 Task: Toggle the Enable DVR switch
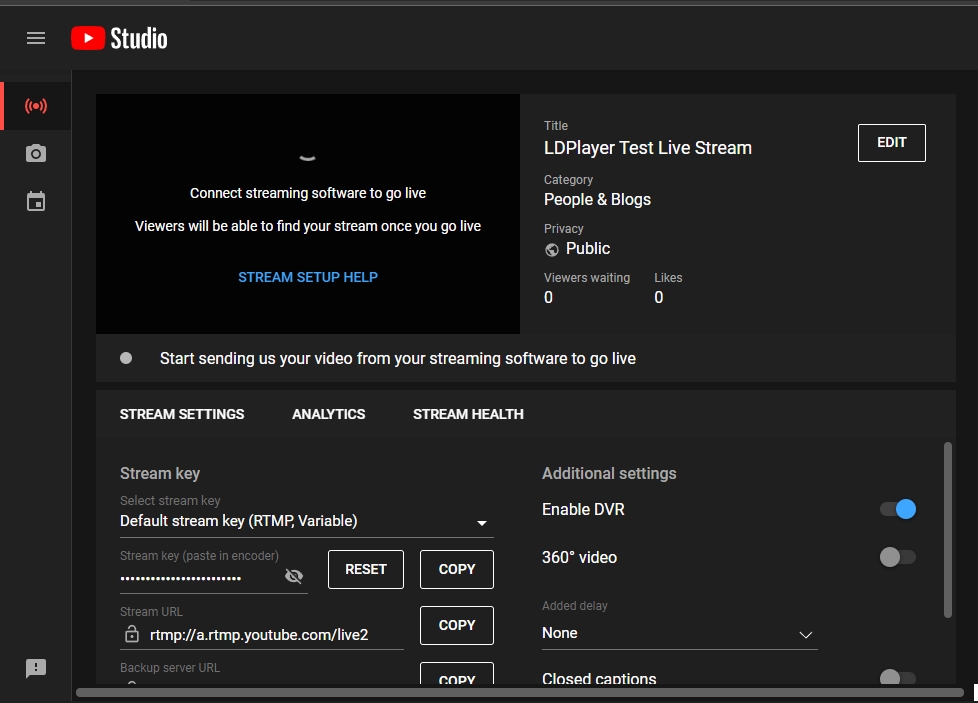coord(898,509)
